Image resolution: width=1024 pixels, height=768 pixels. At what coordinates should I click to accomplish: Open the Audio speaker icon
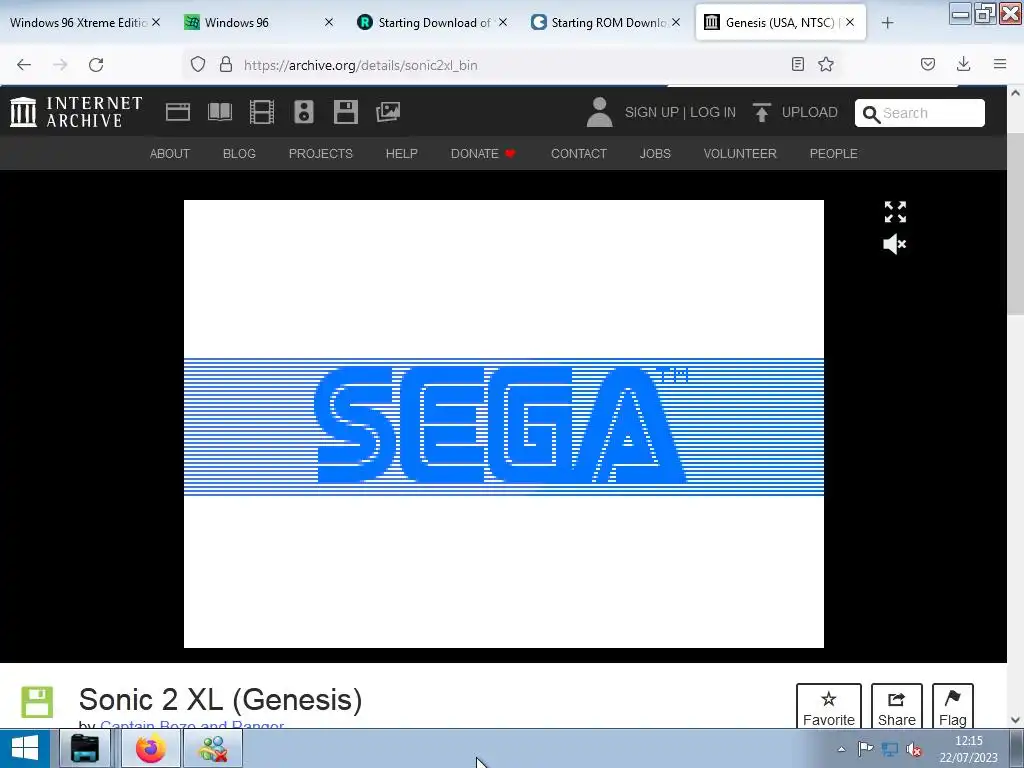[304, 112]
